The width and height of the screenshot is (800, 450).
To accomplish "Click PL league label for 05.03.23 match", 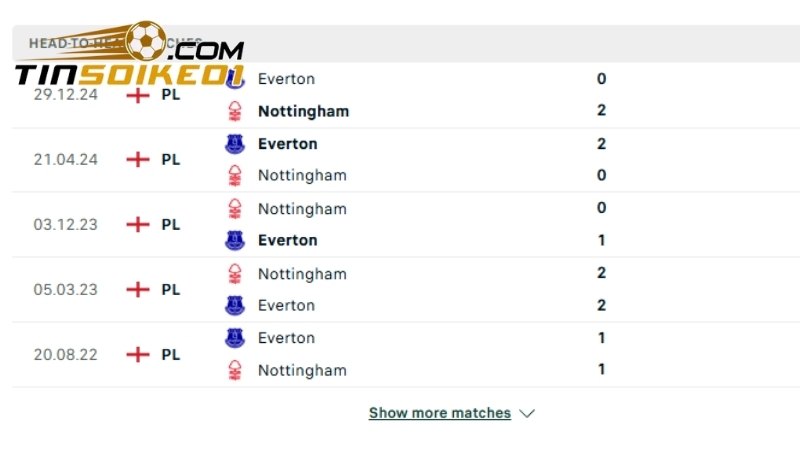I will click(171, 289).
